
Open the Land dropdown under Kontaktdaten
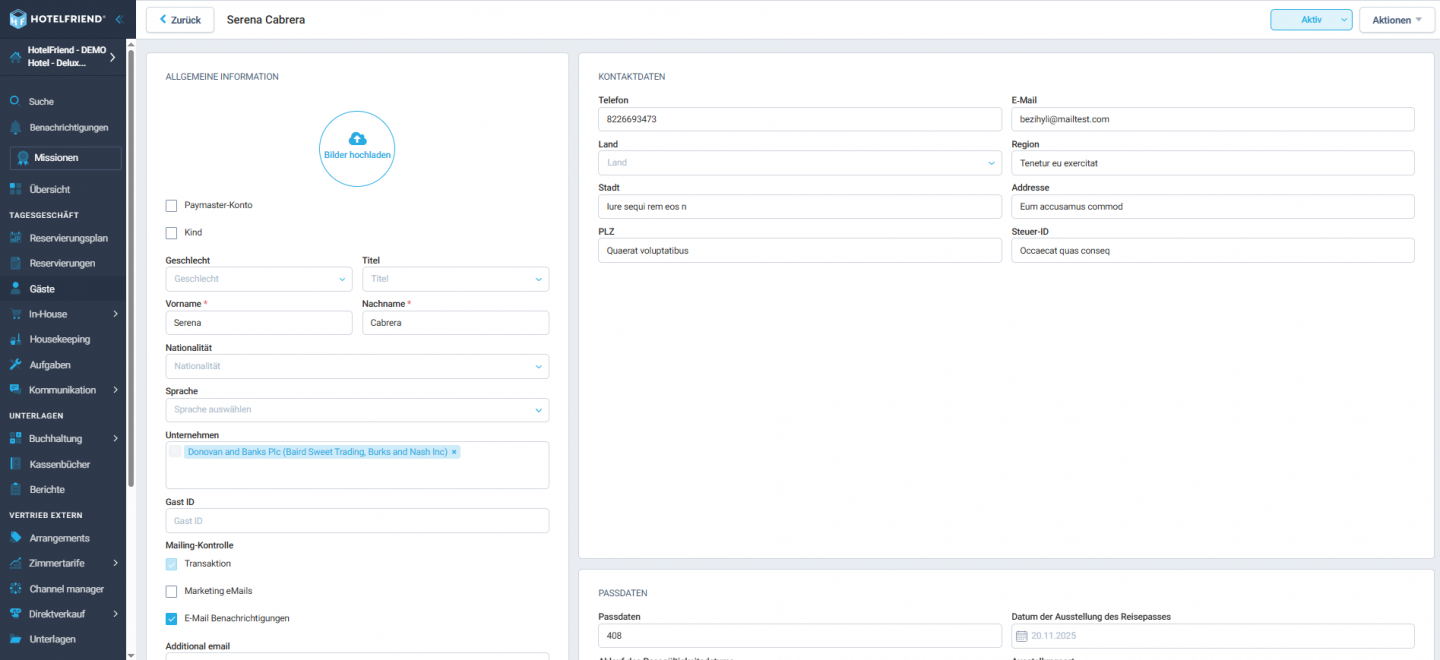(799, 162)
